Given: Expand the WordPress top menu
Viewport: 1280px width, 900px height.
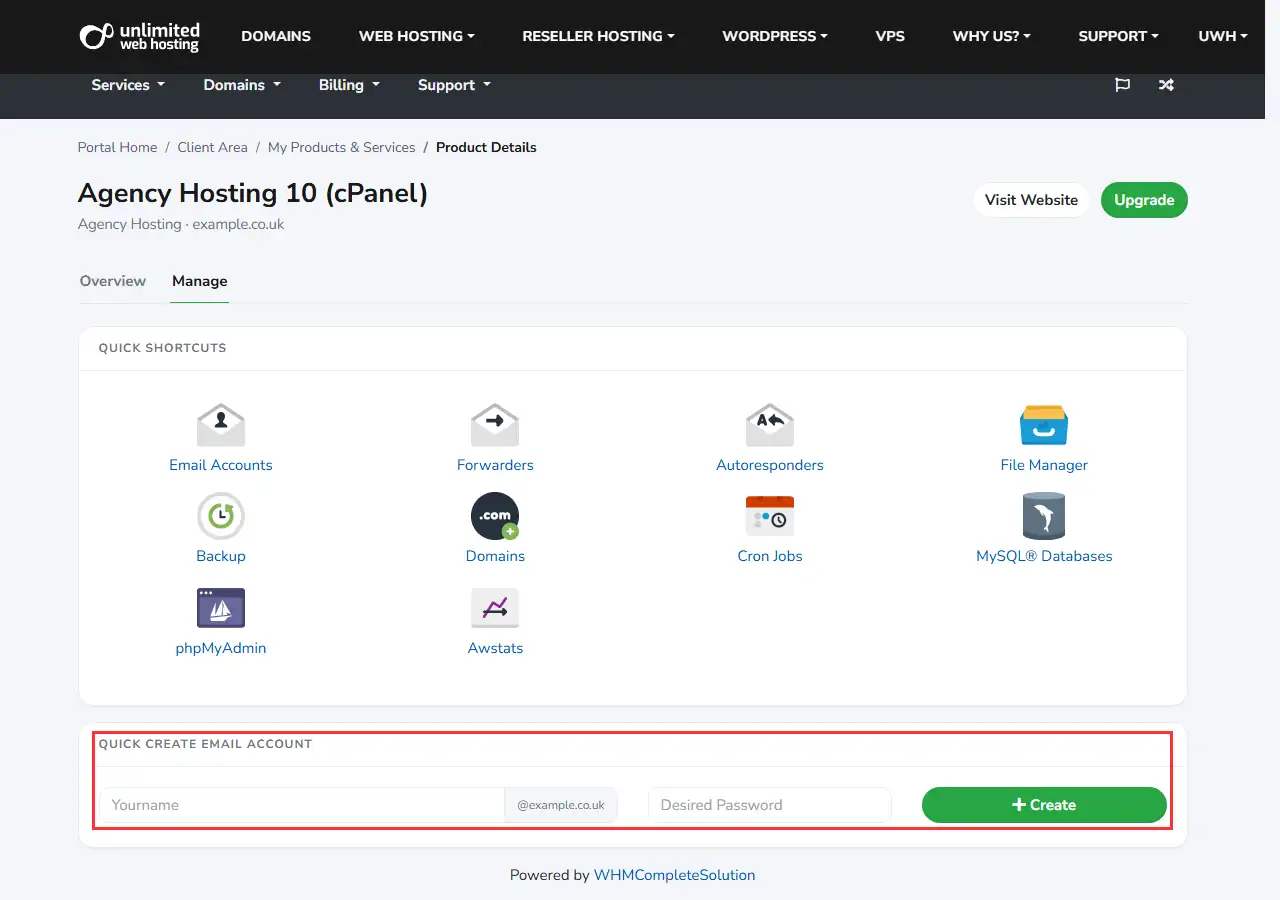Looking at the screenshot, I should point(775,36).
